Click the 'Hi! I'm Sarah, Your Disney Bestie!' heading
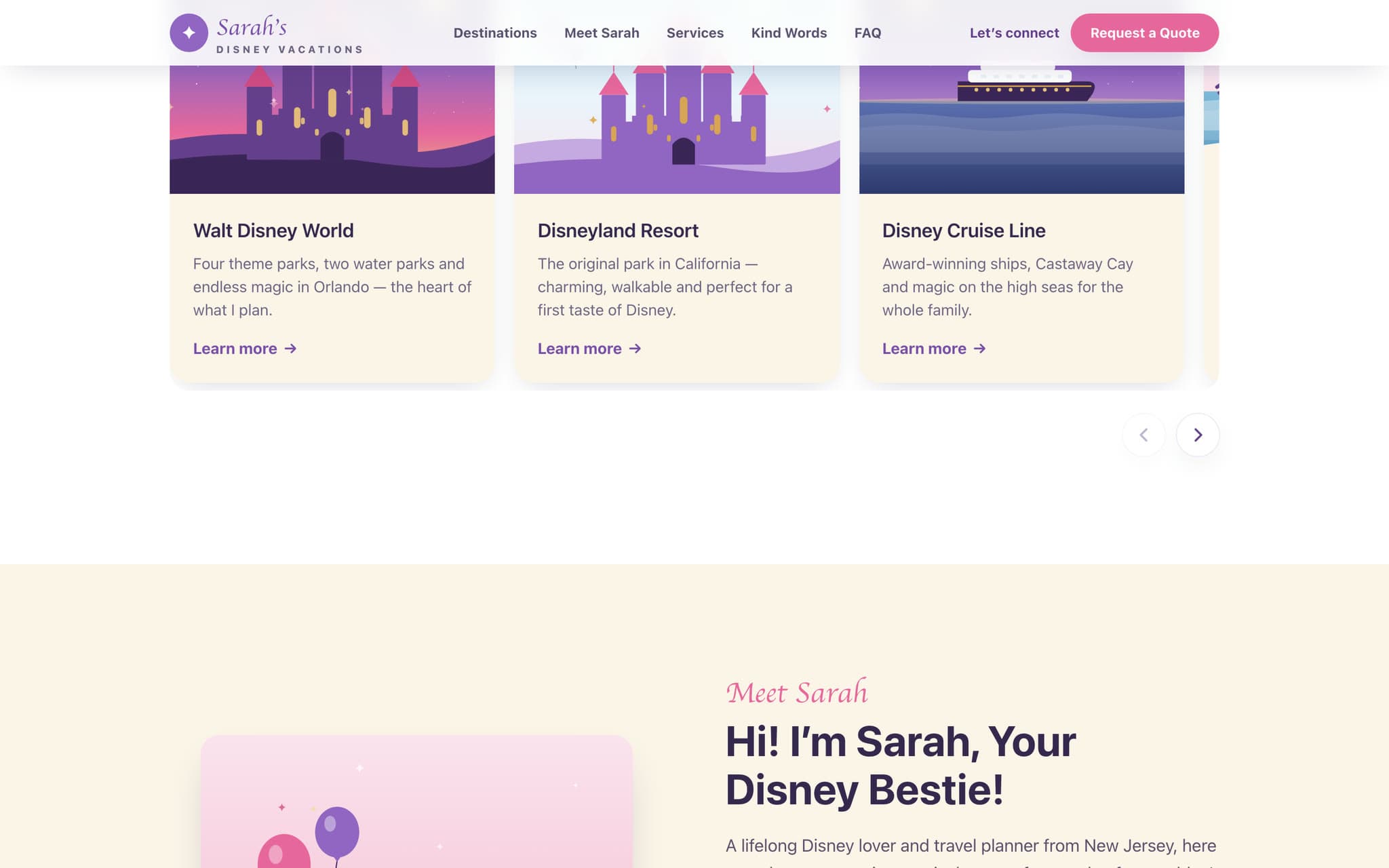 point(901,766)
